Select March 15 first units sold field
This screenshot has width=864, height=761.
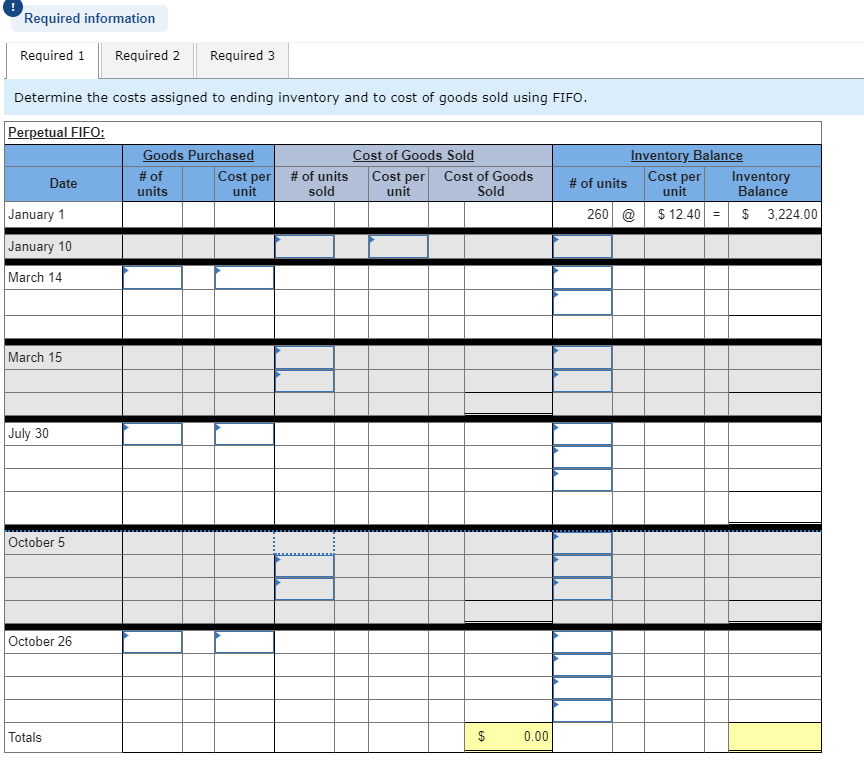(304, 358)
